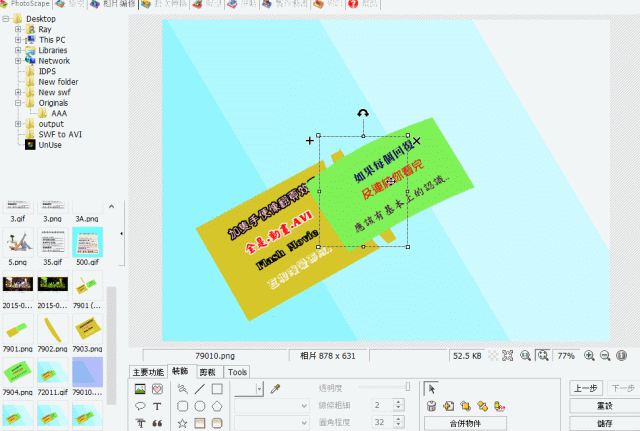This screenshot has width=640, height=431.
Task: Open the 相片編修 editor tab
Action: [113, 4]
